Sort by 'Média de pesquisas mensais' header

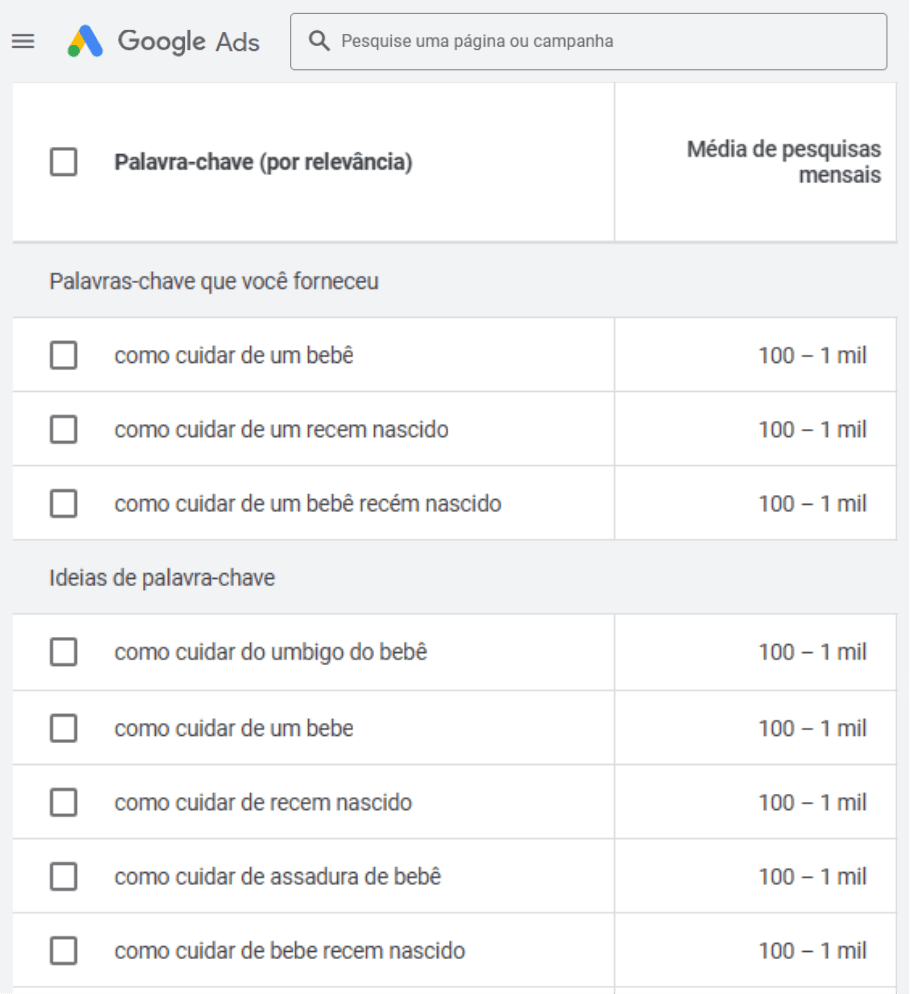click(783, 162)
